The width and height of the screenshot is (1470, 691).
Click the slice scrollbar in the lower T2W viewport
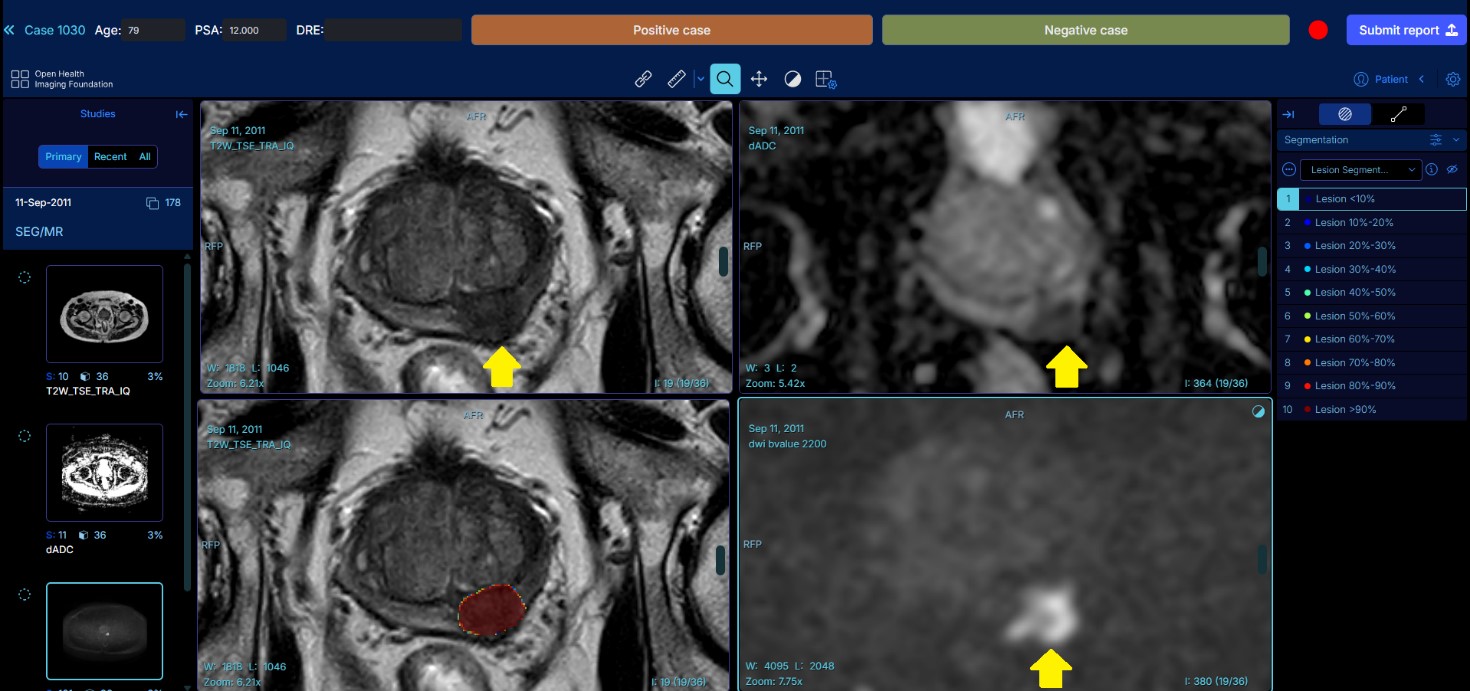point(720,560)
